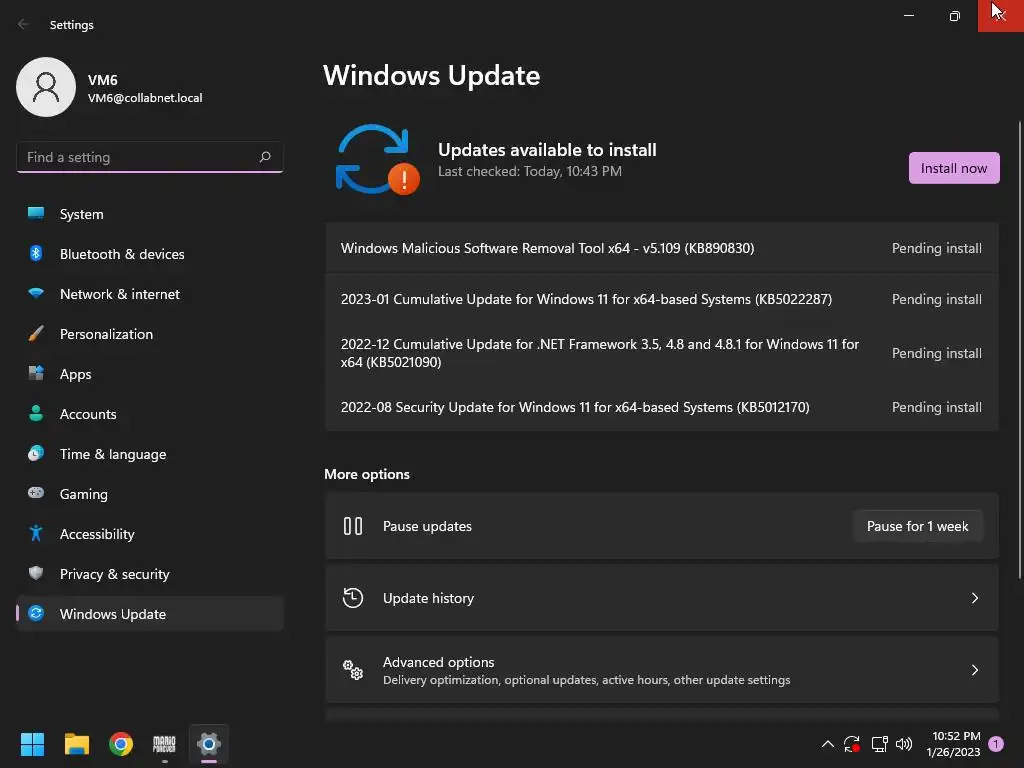Click Pause for 1 week button
Image resolution: width=1024 pixels, height=768 pixels.
click(x=918, y=526)
